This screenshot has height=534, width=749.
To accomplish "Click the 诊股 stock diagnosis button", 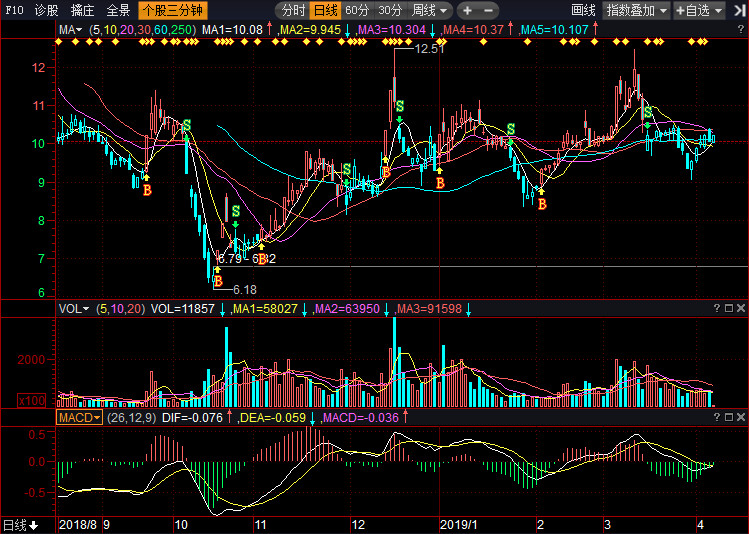I will coord(46,10).
